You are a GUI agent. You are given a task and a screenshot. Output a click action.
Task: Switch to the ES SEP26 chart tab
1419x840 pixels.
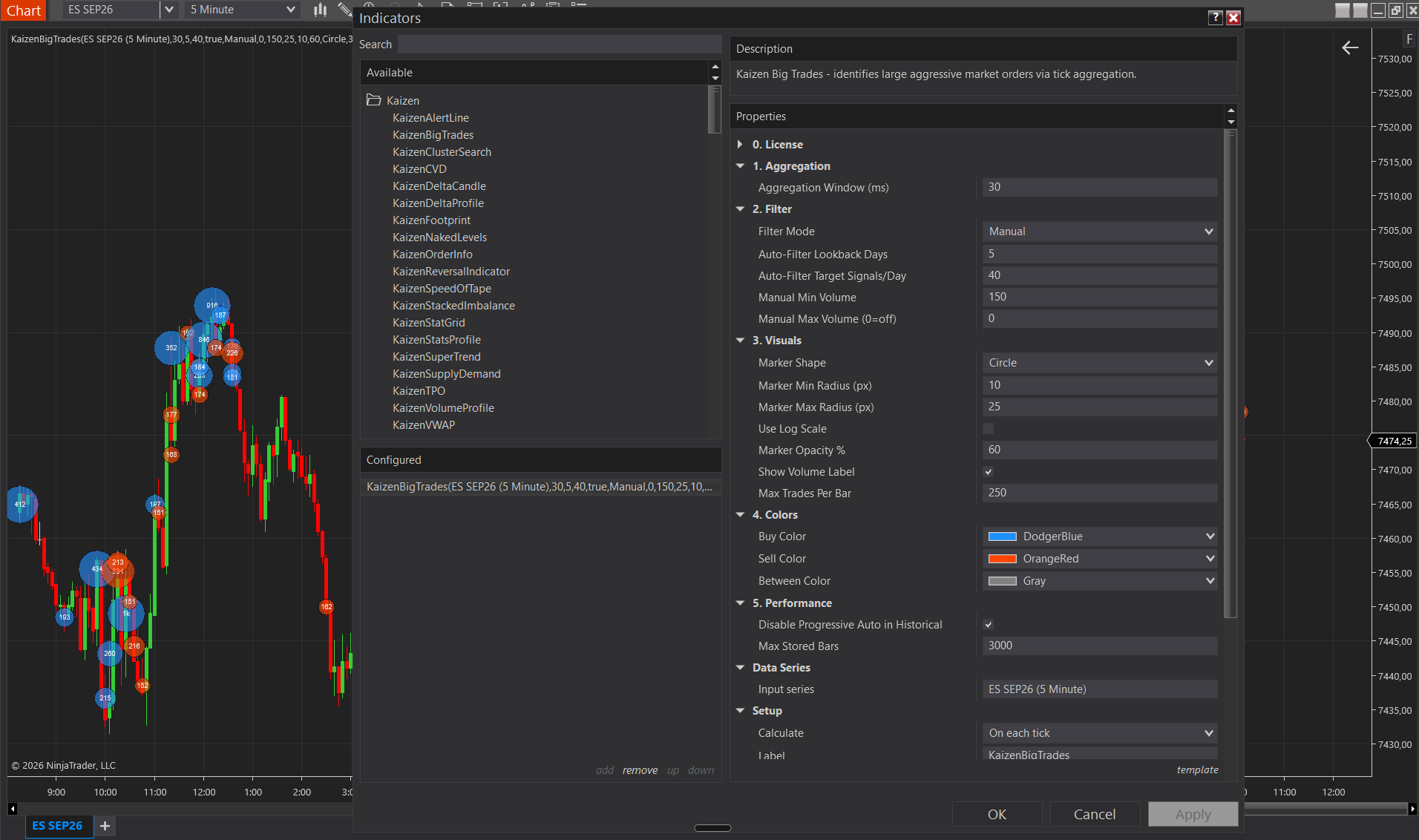[x=58, y=826]
